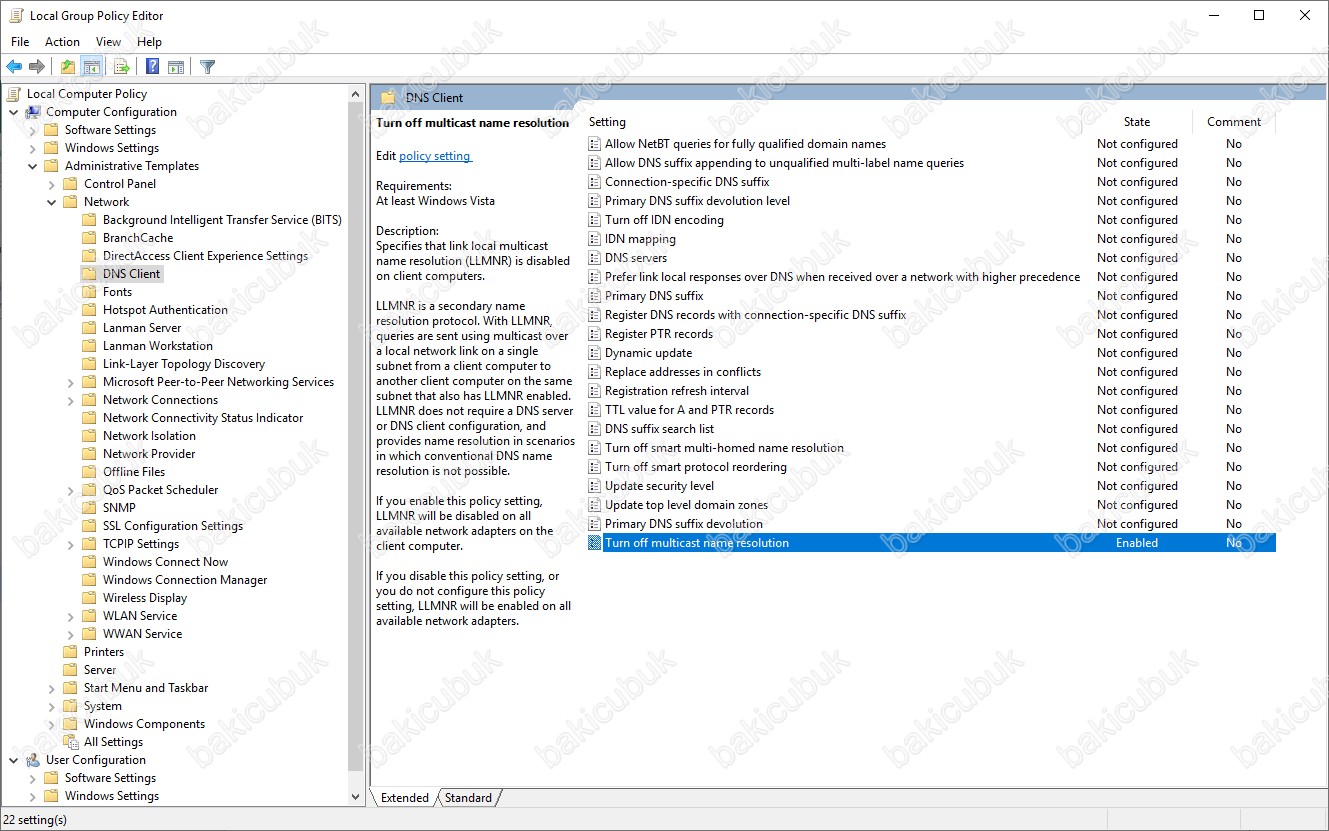
Task: Click the Forward arrow toolbar icon
Action: pos(37,67)
